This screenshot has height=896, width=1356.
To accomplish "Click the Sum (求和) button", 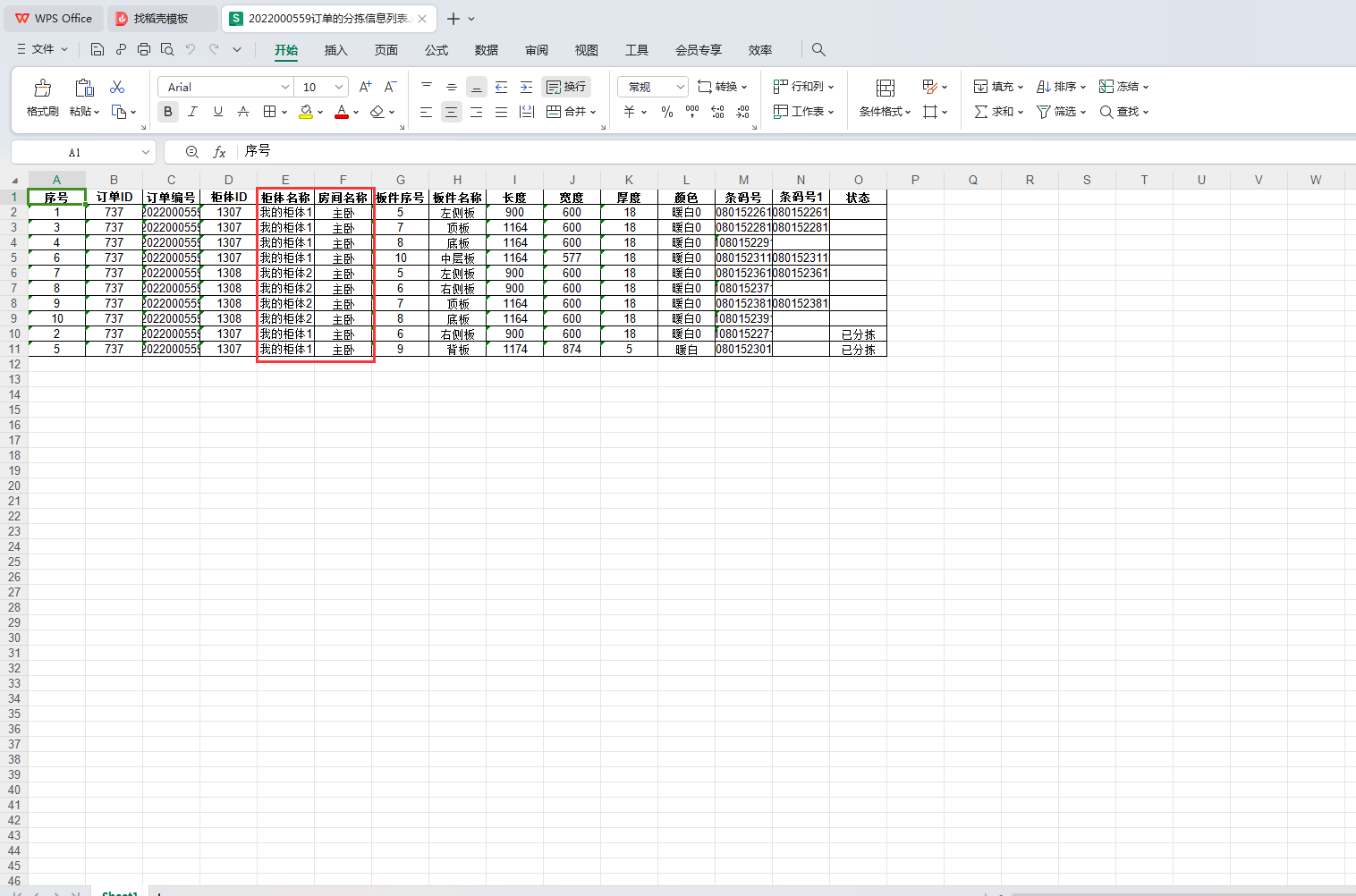I will click(999, 112).
